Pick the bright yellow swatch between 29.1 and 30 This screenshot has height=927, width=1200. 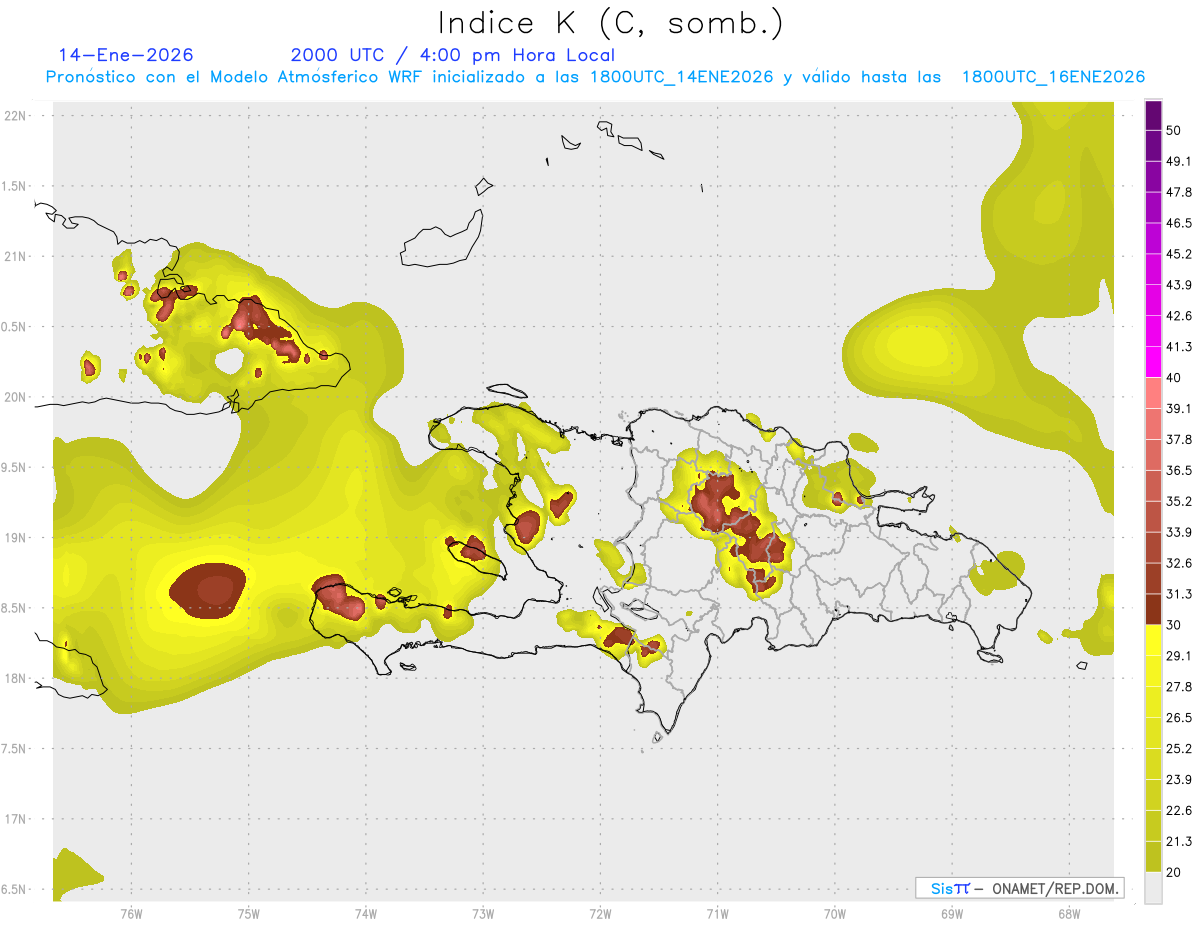pyautogui.click(x=1154, y=640)
